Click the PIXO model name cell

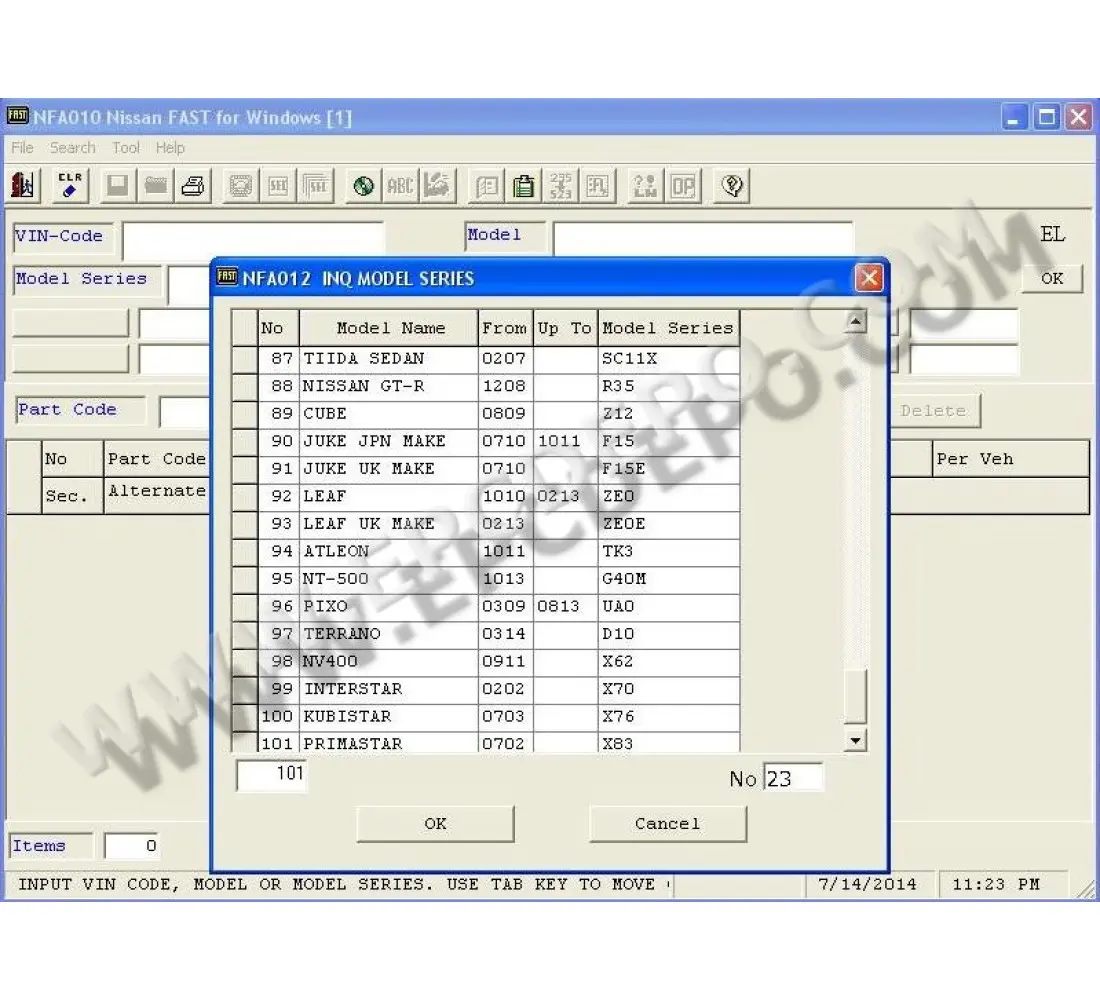click(389, 606)
